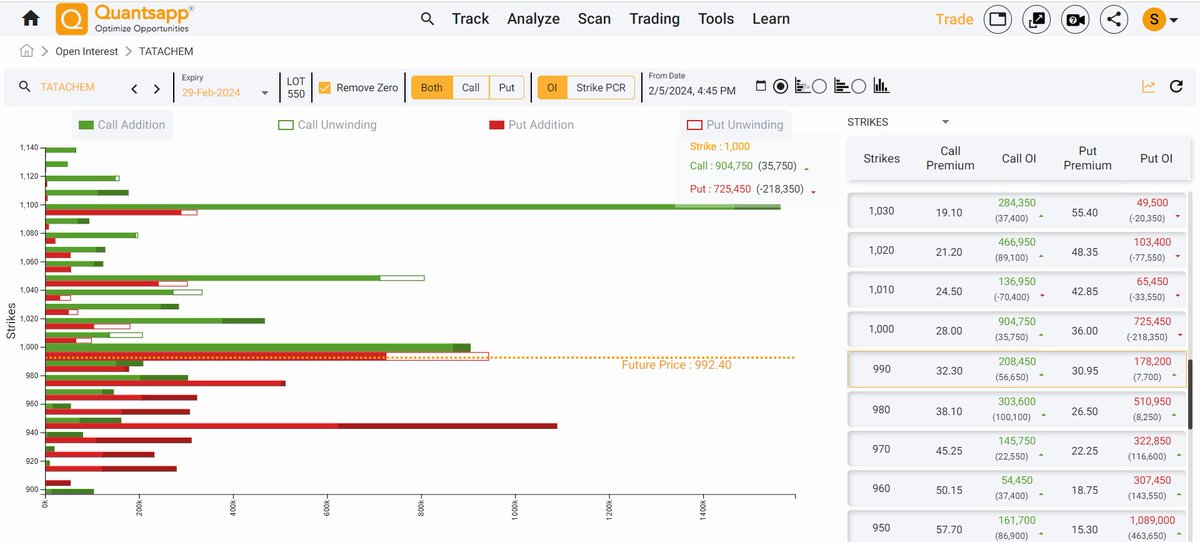
Task: Open the Trading menu
Action: point(654,19)
